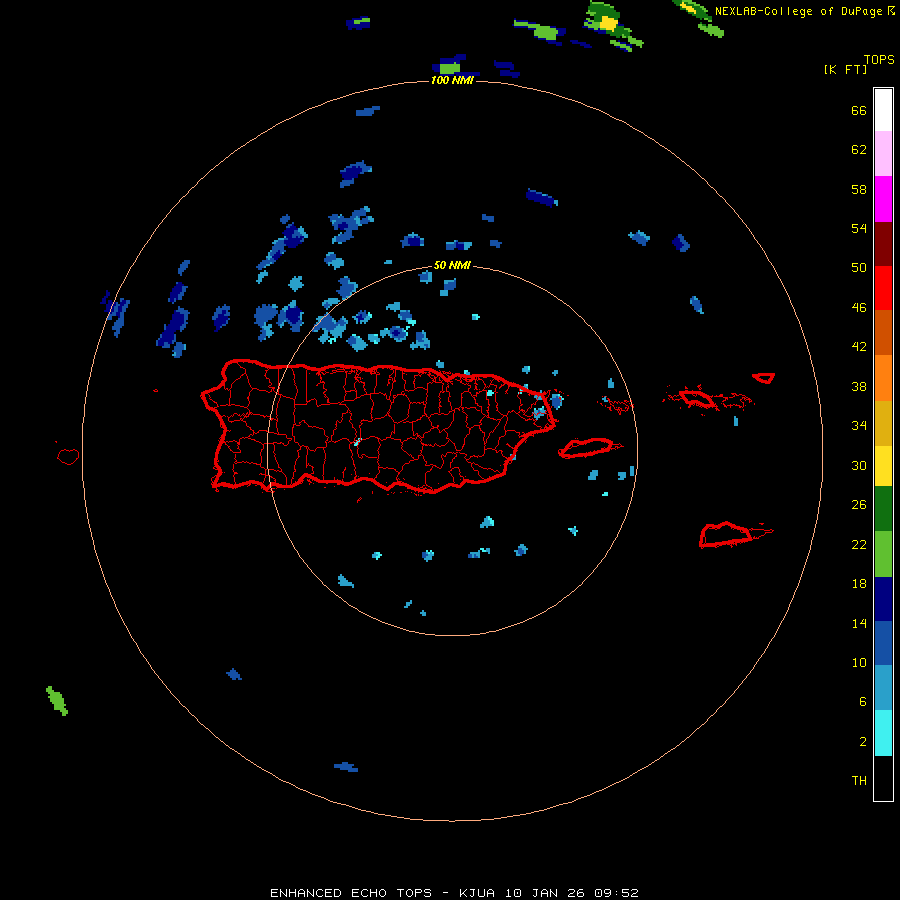Screen dimensions: 900x900
Task: Pick the magenta swatch in the legend
Action: coord(883,199)
